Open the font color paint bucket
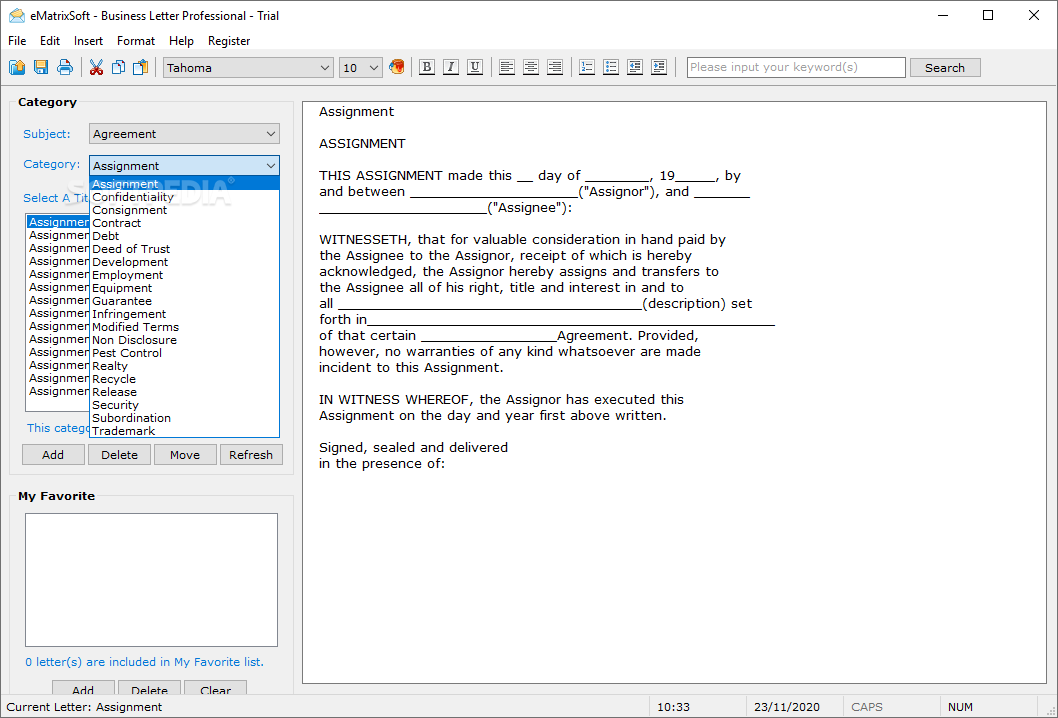Image resolution: width=1058 pixels, height=718 pixels. [x=397, y=67]
